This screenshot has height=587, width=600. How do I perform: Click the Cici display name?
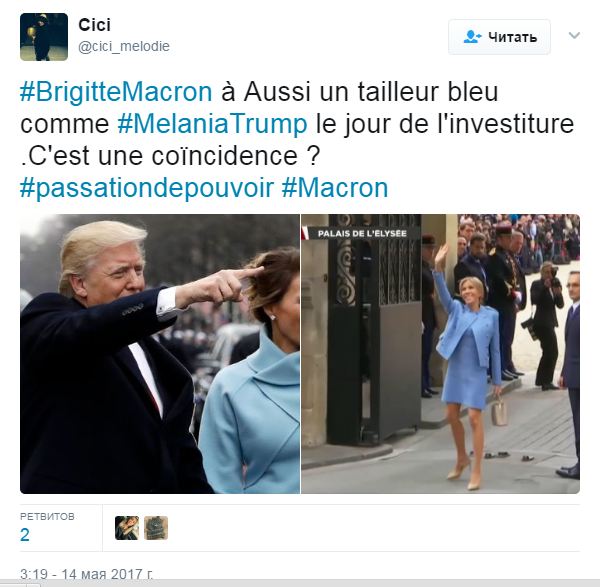95,25
